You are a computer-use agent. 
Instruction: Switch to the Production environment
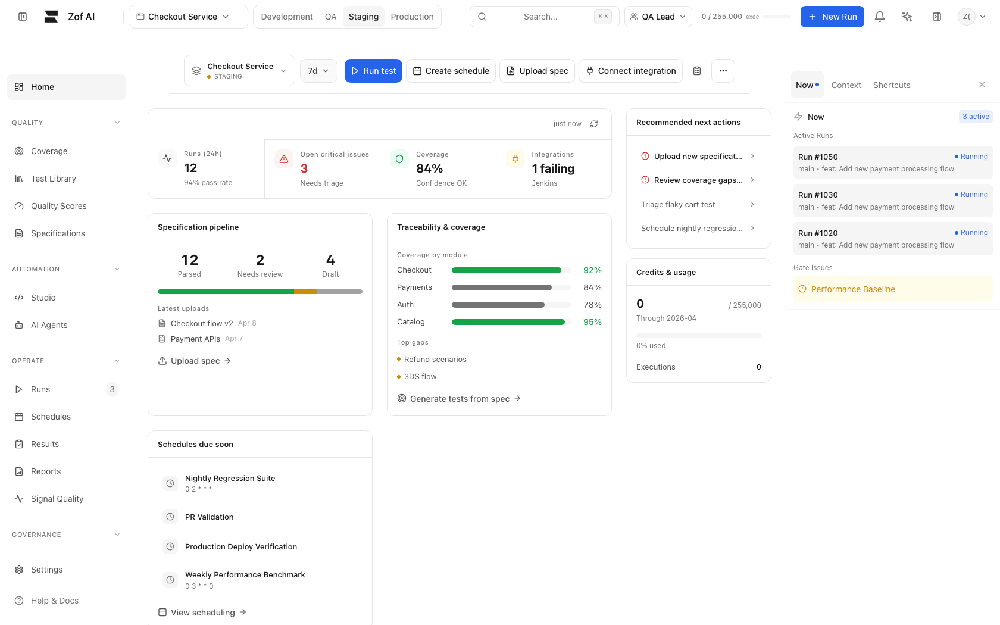coord(412,17)
